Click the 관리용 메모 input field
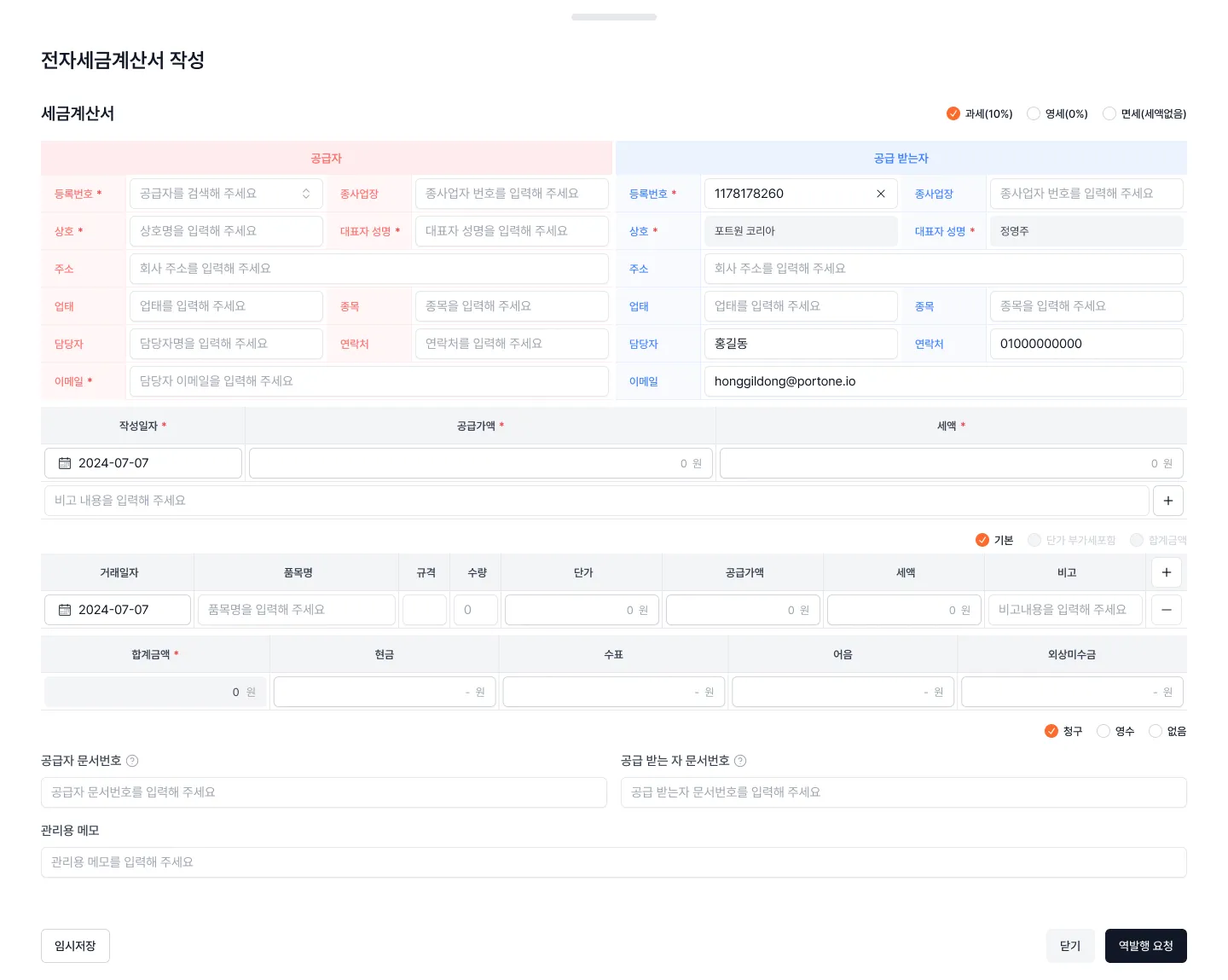This screenshot has width=1228, height=980. tap(613, 862)
